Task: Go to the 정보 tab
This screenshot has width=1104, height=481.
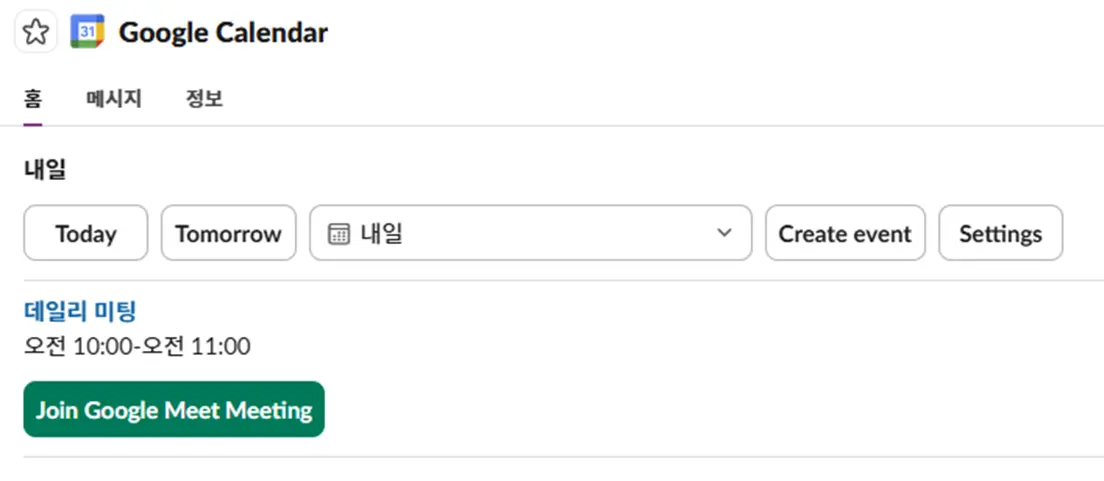Action: coord(204,99)
